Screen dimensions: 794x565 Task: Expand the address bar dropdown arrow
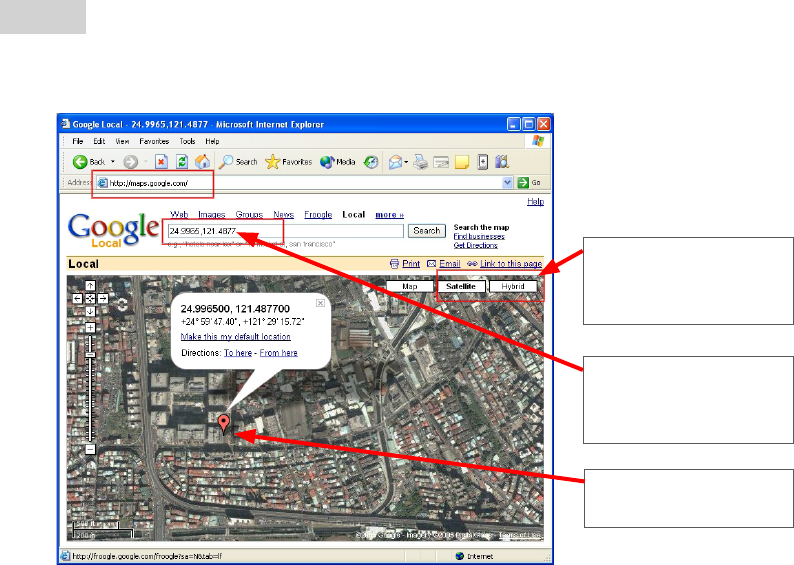[x=507, y=182]
